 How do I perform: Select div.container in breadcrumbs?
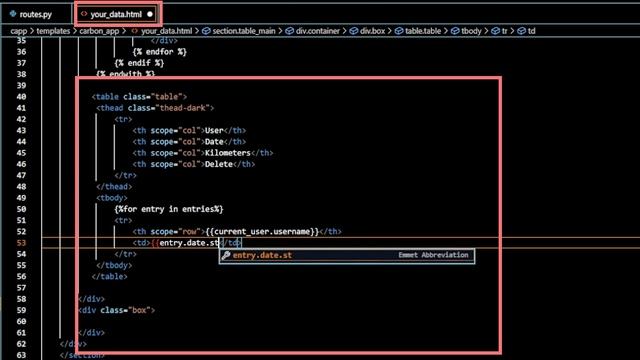(318, 31)
